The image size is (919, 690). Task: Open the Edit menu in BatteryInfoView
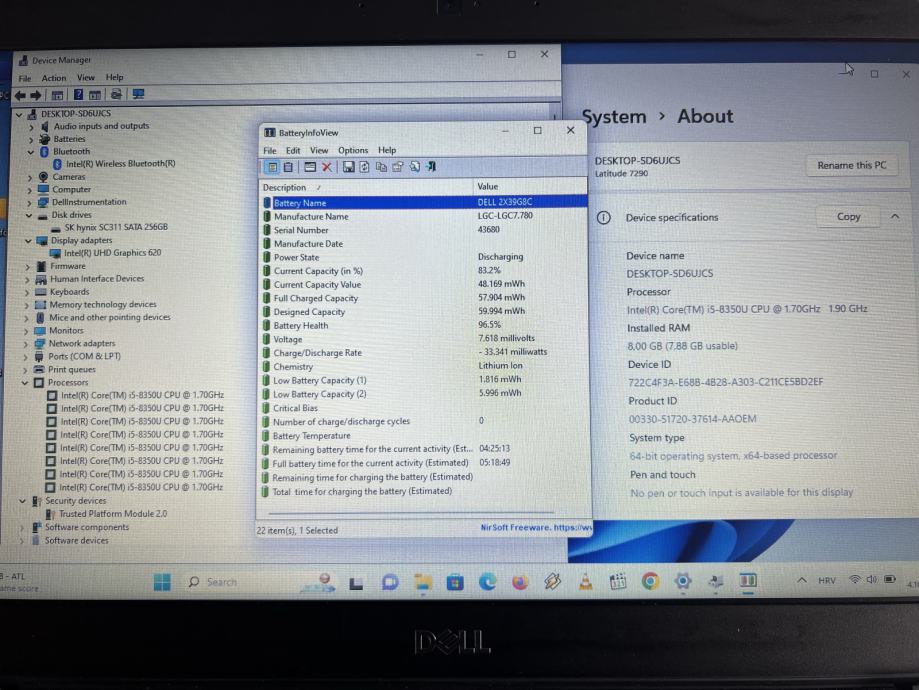[293, 151]
